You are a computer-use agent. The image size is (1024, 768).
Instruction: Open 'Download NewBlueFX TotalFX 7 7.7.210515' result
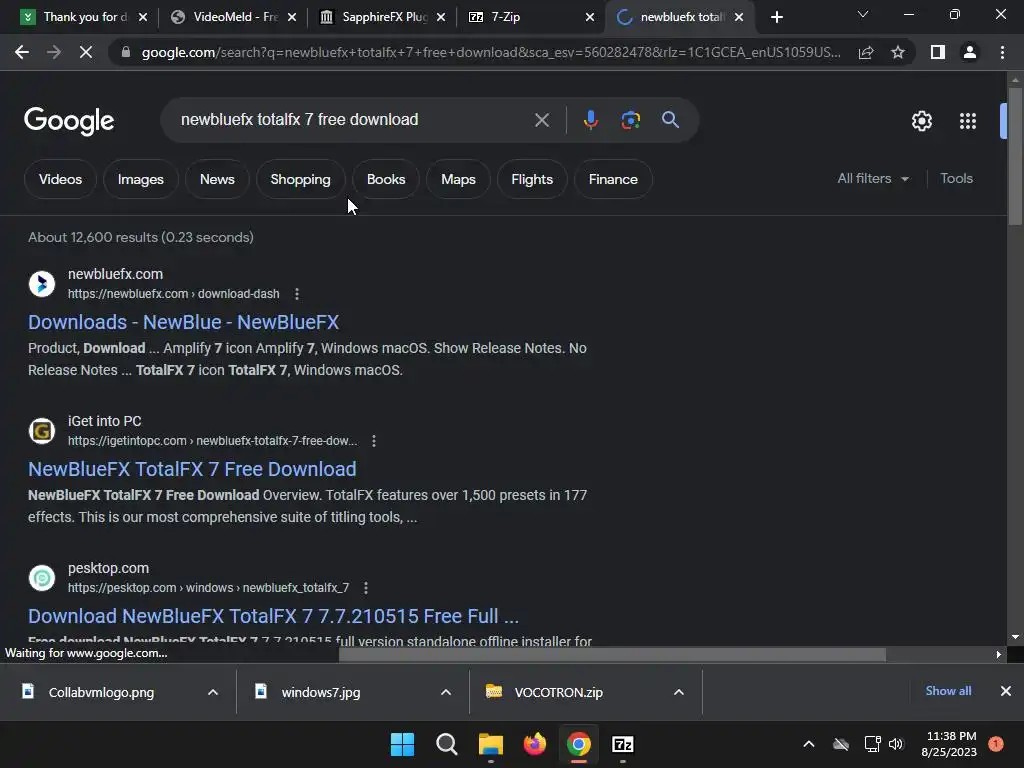[x=274, y=616]
